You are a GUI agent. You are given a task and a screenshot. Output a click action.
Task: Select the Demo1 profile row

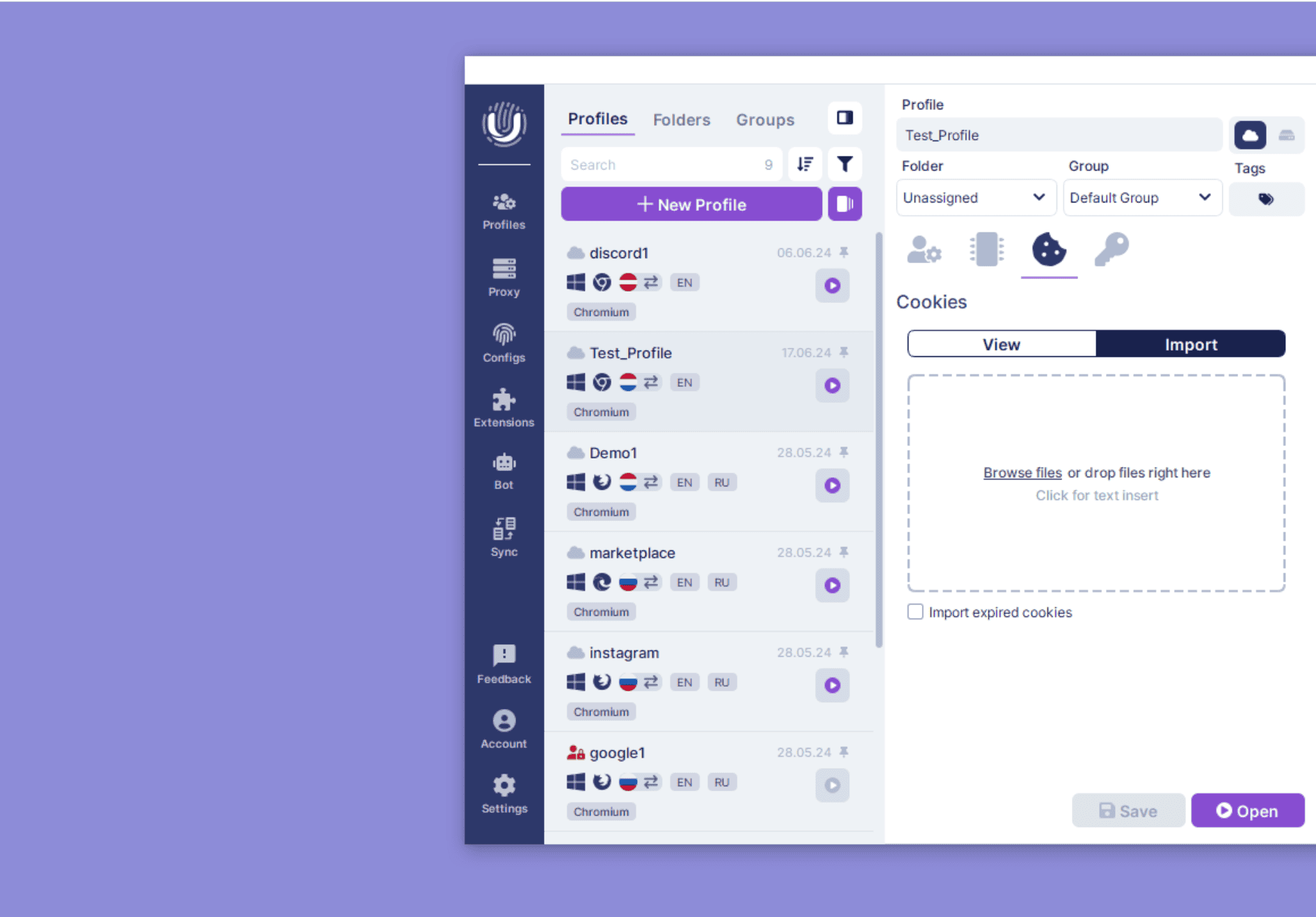[709, 481]
